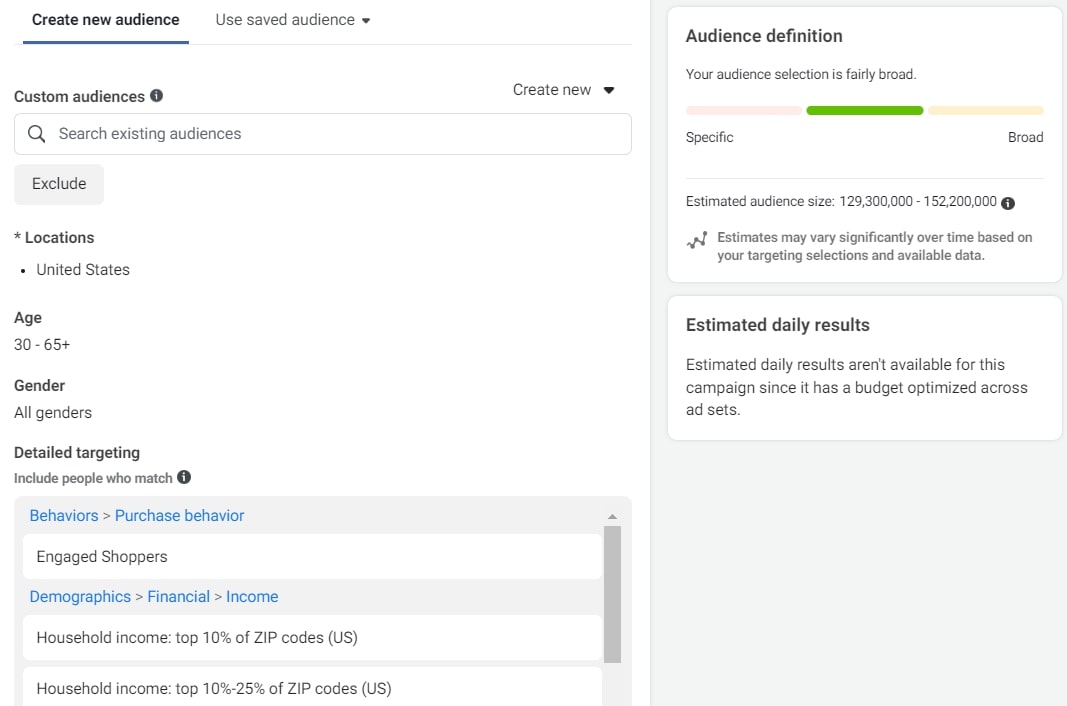Click the red Specific meter segment
This screenshot has width=1067, height=706.
click(744, 111)
